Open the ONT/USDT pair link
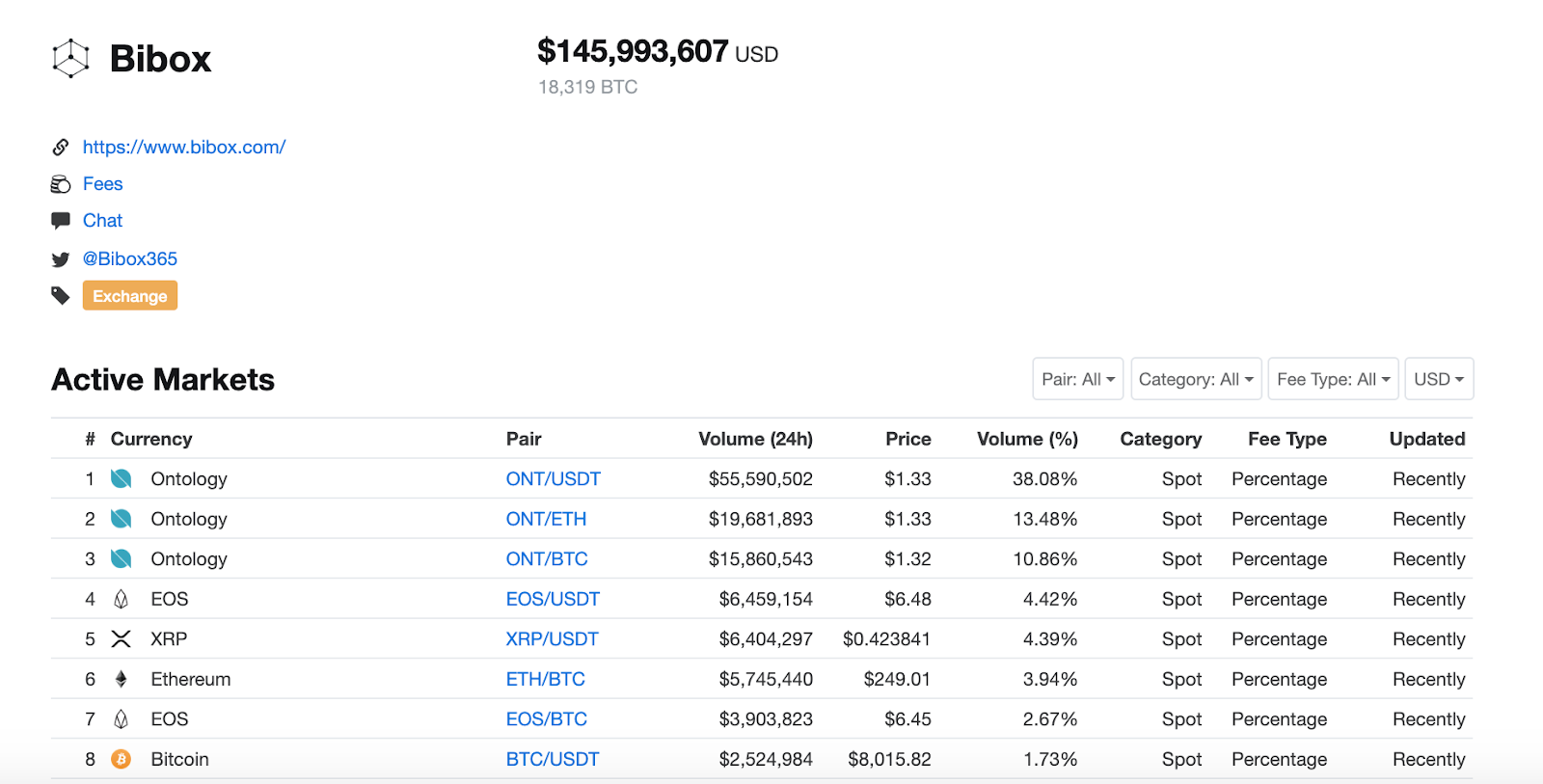This screenshot has height=784, width=1543. point(554,478)
